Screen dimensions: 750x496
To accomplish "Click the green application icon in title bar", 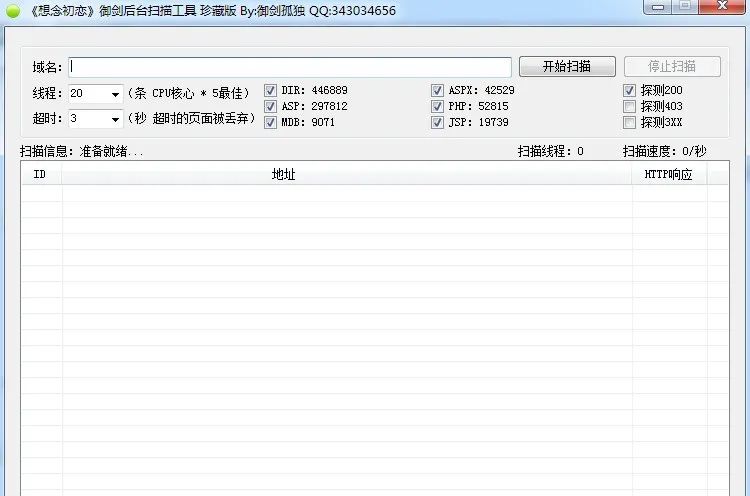I will coord(13,11).
